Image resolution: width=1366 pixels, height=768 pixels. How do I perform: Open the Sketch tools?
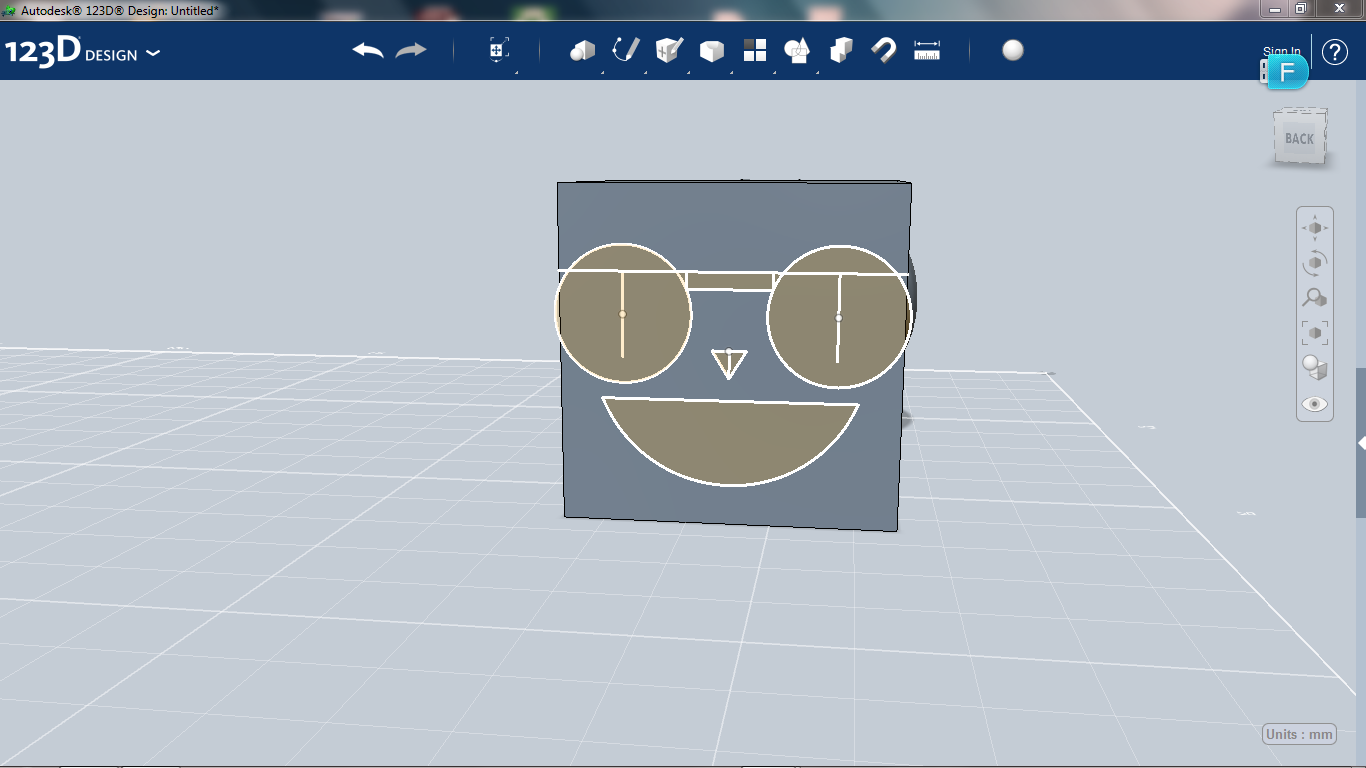point(626,50)
